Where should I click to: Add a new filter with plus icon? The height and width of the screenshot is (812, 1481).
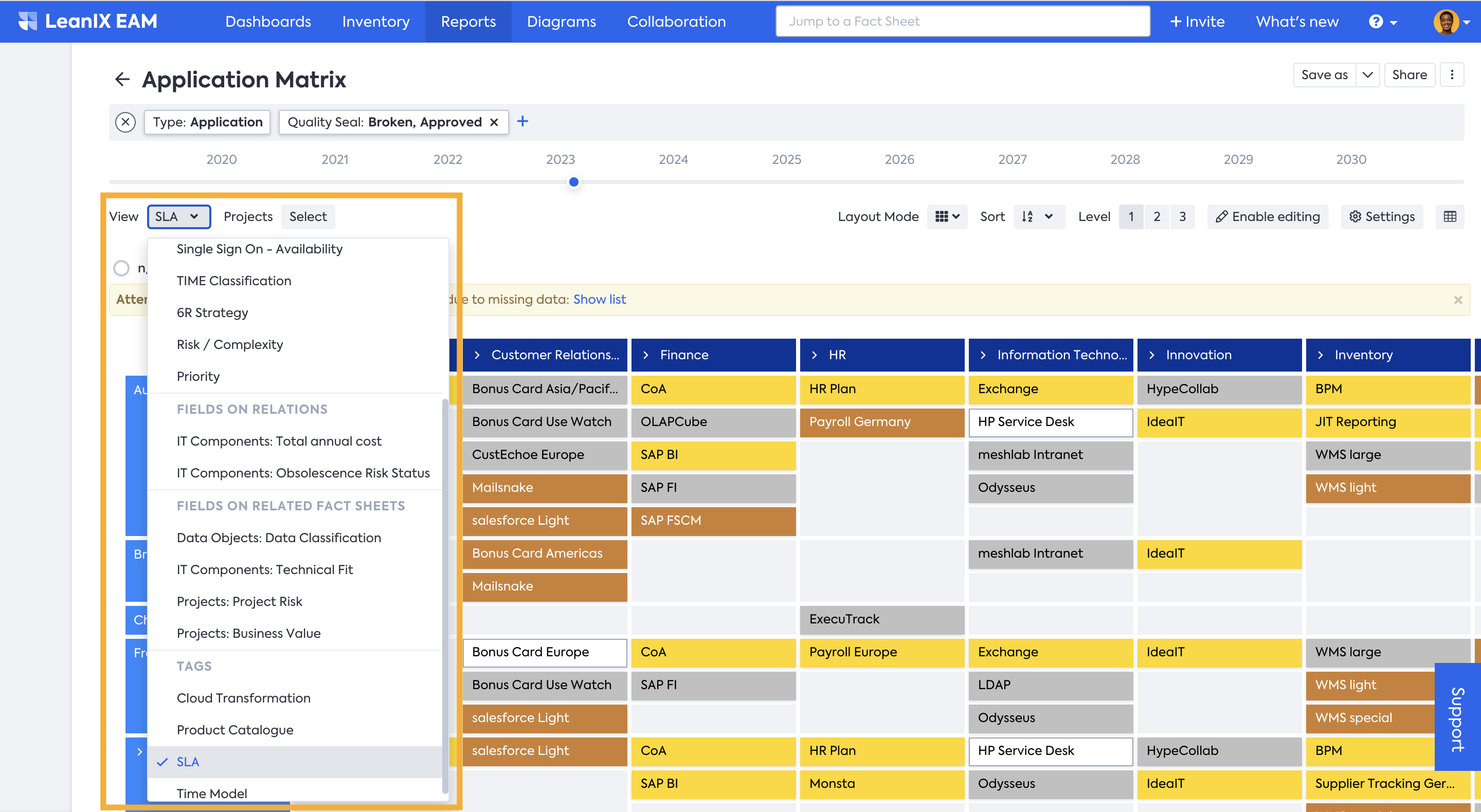pyautogui.click(x=522, y=121)
